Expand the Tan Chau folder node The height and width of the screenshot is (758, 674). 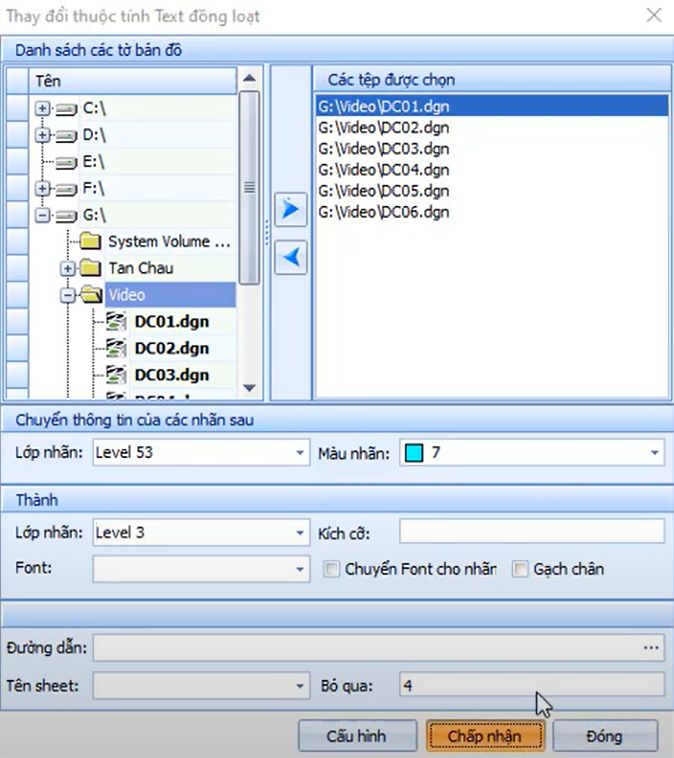68,268
